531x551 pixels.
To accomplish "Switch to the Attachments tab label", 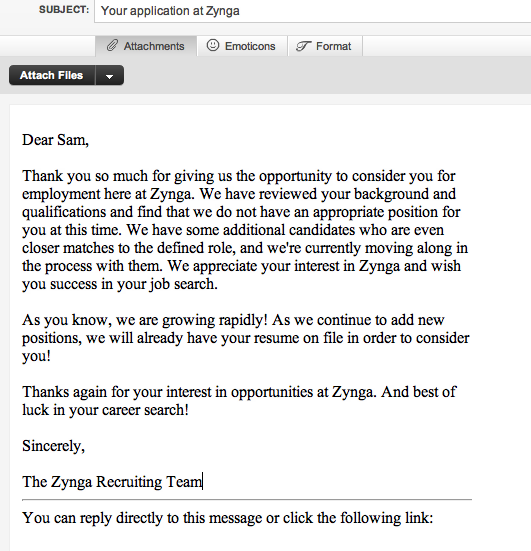I will (154, 46).
